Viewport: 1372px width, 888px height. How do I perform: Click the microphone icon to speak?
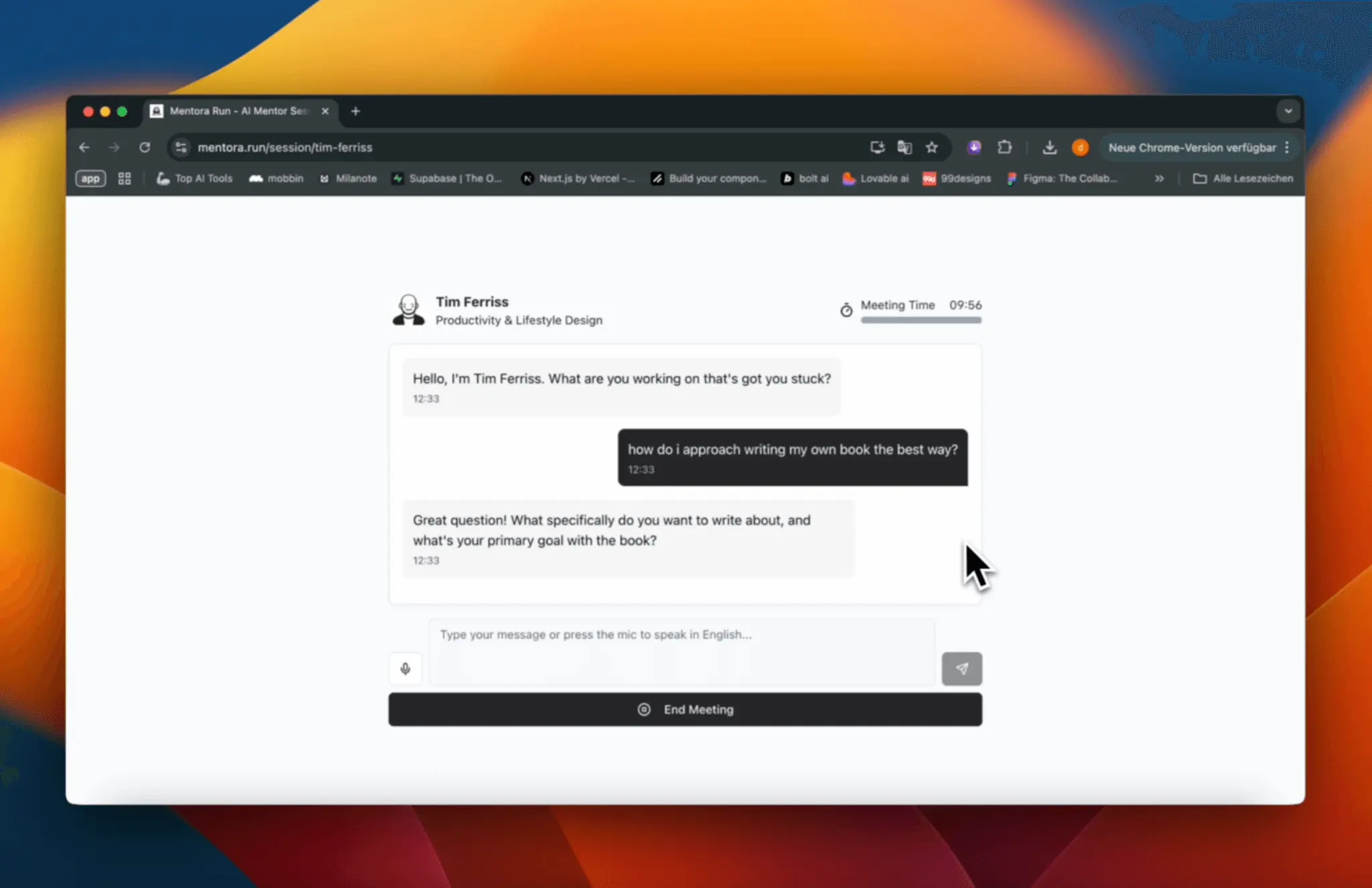point(405,668)
